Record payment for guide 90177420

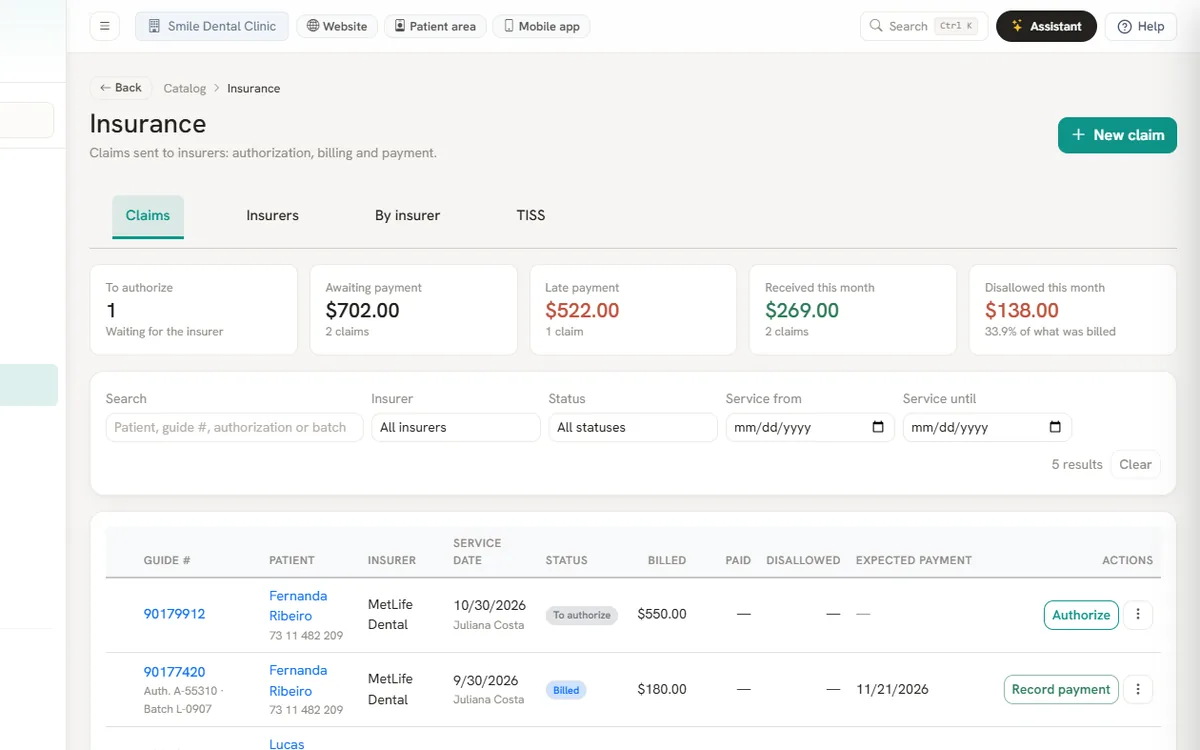(x=1061, y=689)
